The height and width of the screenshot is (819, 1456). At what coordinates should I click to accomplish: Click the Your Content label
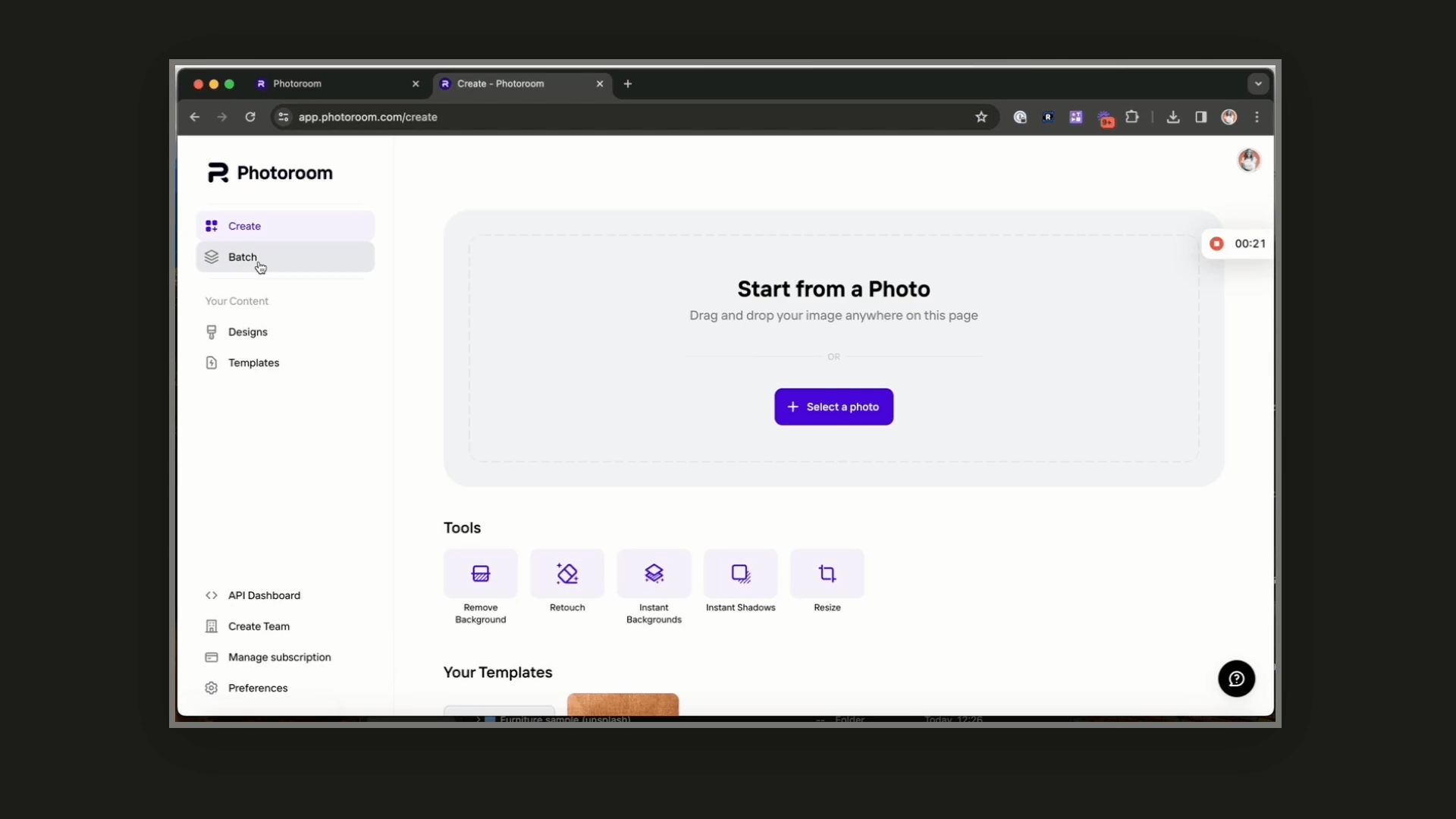tap(237, 301)
